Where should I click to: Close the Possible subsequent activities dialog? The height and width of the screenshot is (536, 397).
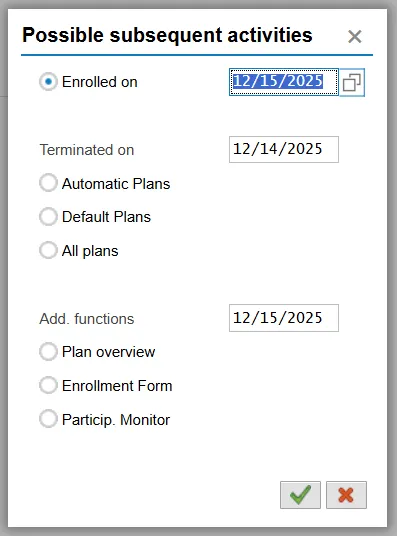click(355, 36)
